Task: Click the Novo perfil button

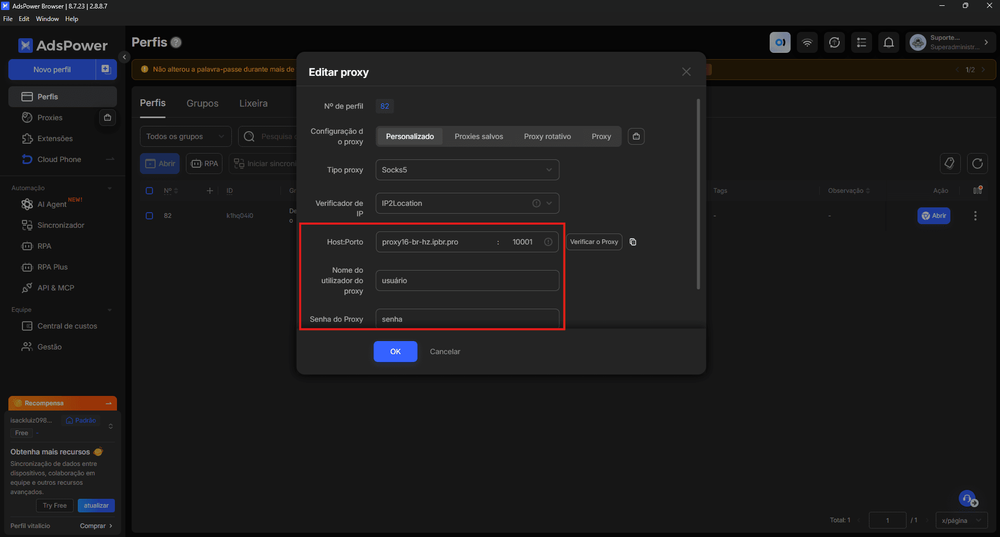Action: coord(52,69)
